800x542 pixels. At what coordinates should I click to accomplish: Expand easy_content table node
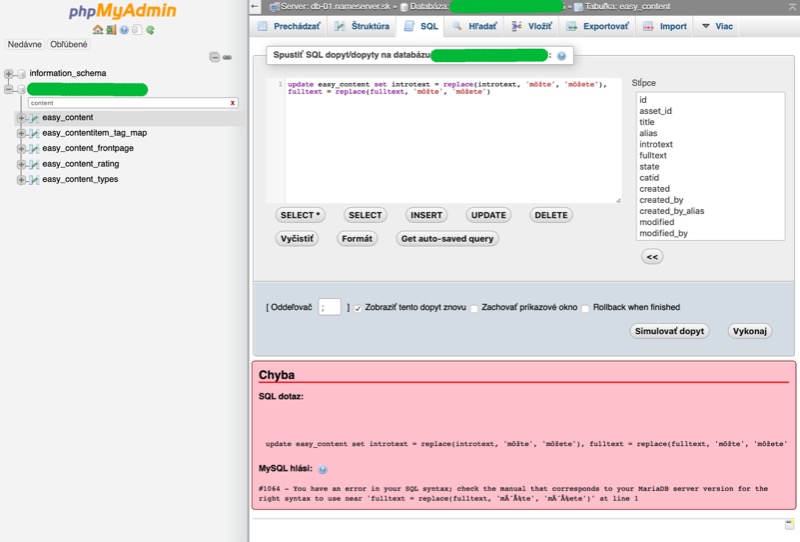coord(21,118)
